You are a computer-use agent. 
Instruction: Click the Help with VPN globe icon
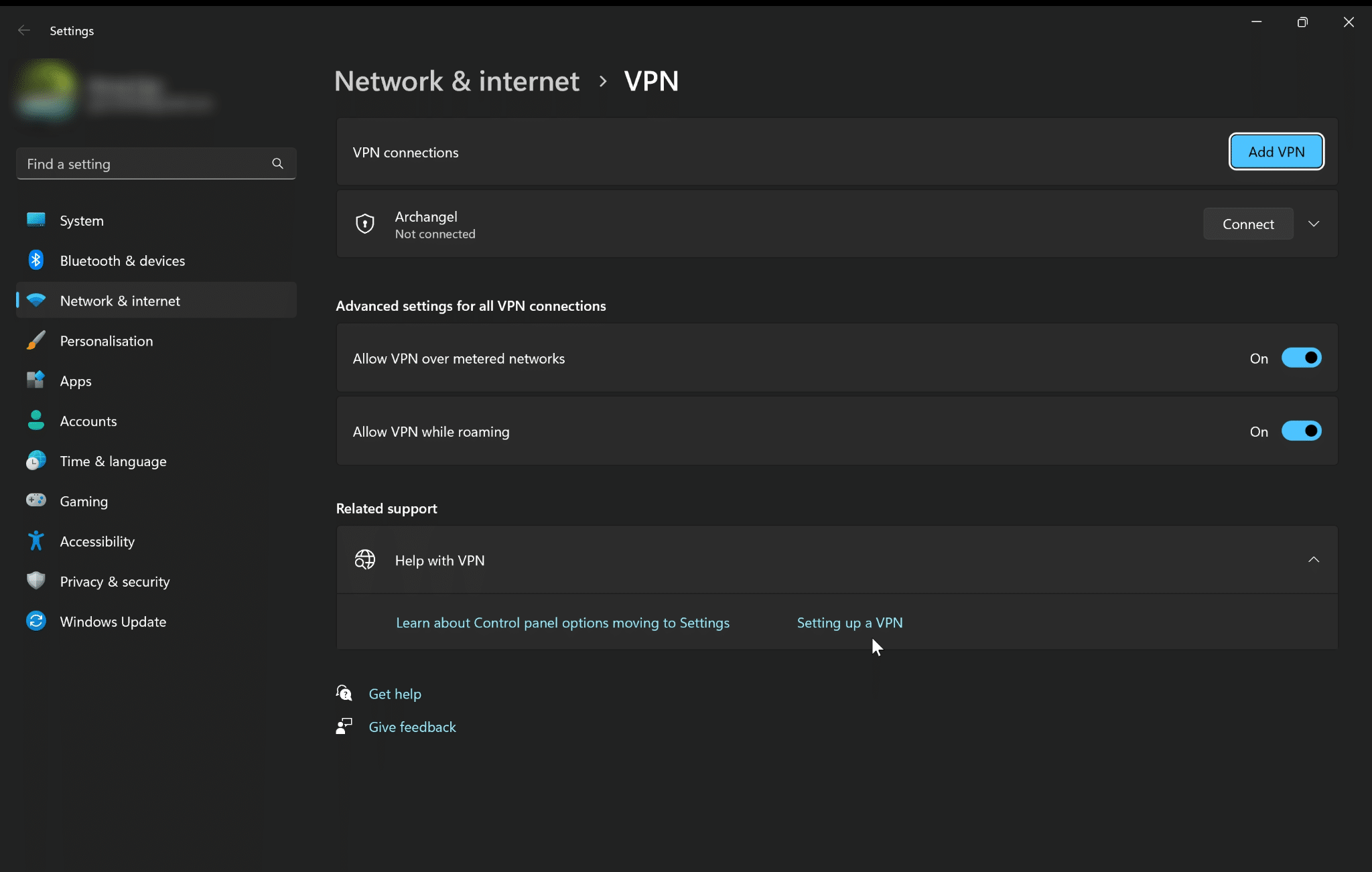(x=365, y=560)
